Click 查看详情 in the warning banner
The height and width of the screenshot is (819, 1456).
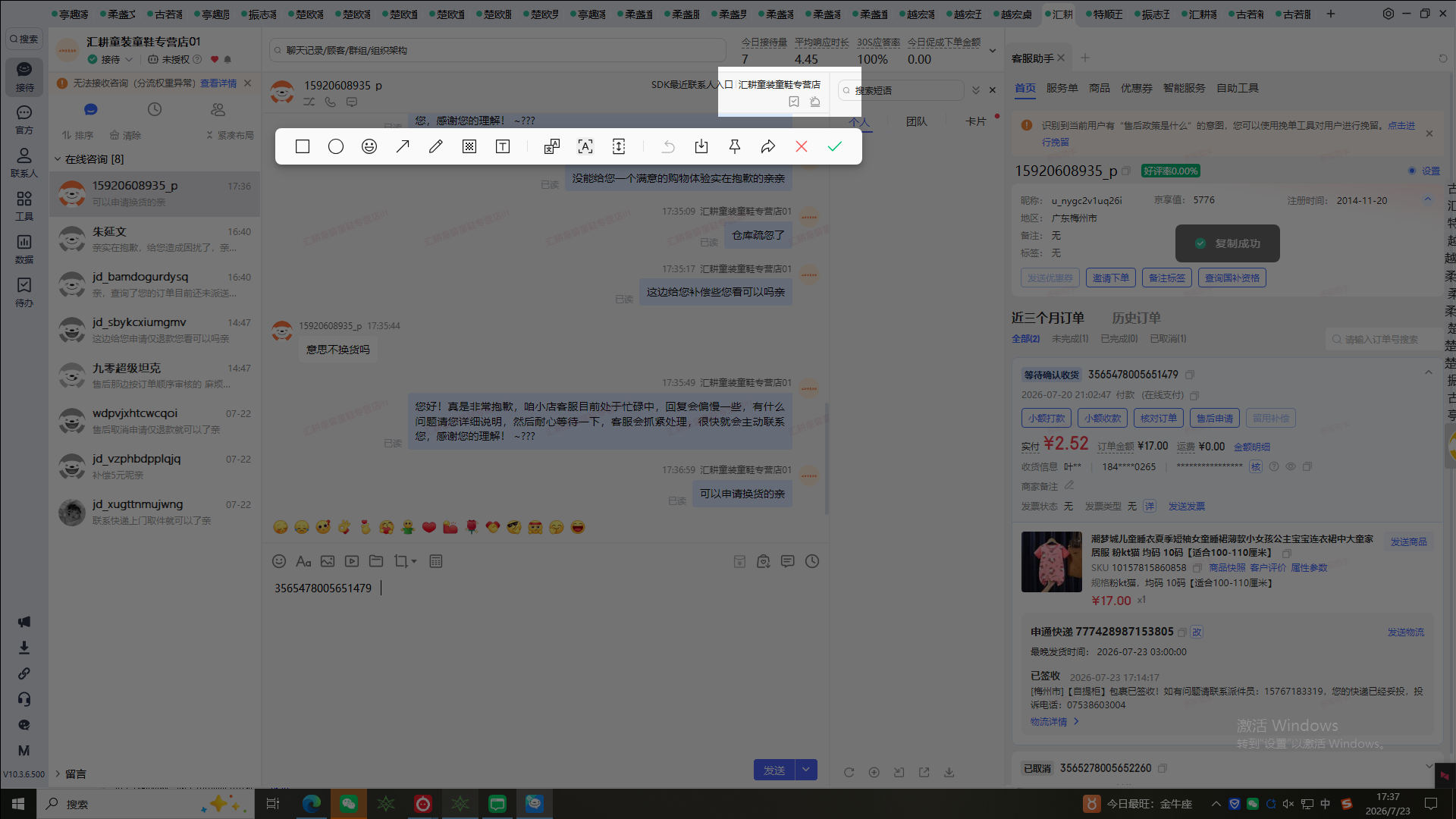click(218, 83)
